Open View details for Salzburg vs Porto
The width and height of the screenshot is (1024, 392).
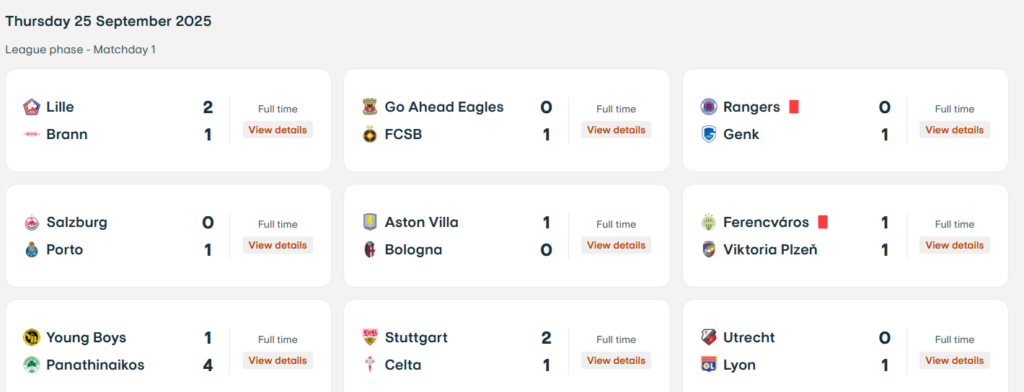tap(278, 245)
